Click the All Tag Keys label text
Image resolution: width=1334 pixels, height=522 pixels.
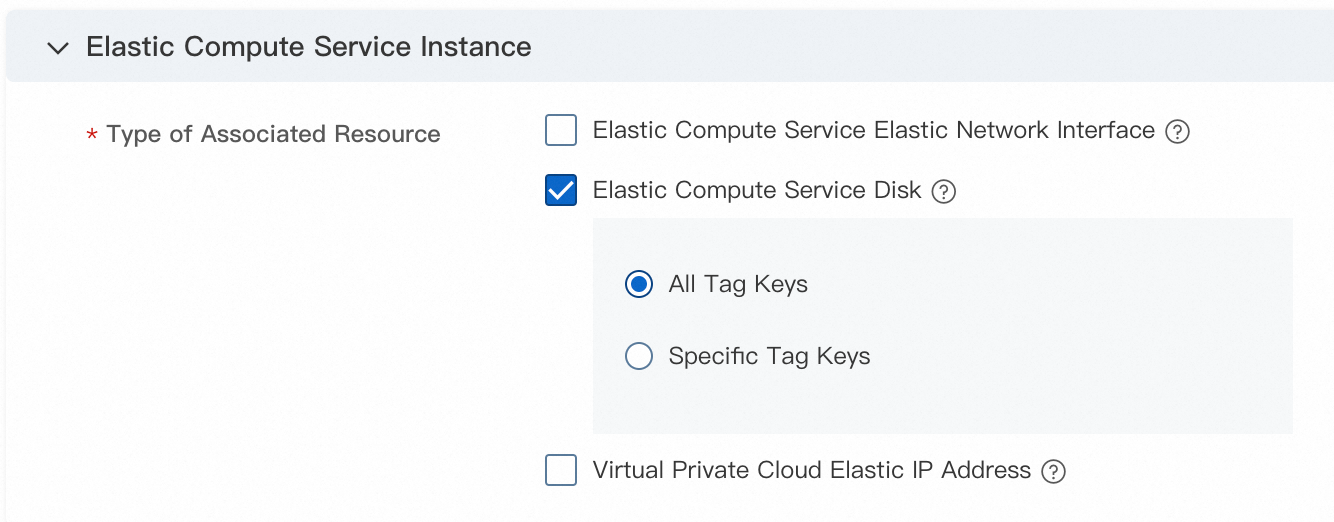pos(738,285)
